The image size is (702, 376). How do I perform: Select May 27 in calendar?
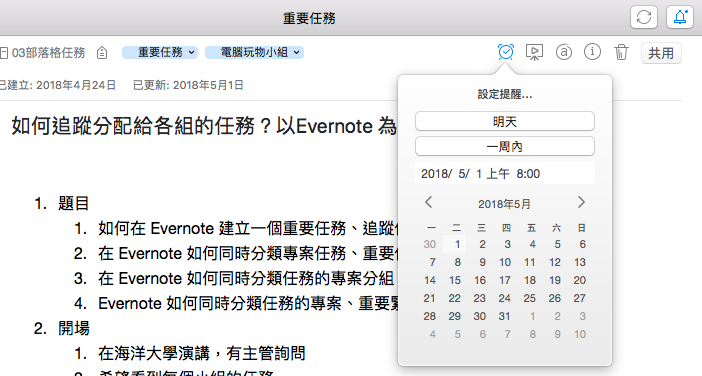click(x=580, y=298)
